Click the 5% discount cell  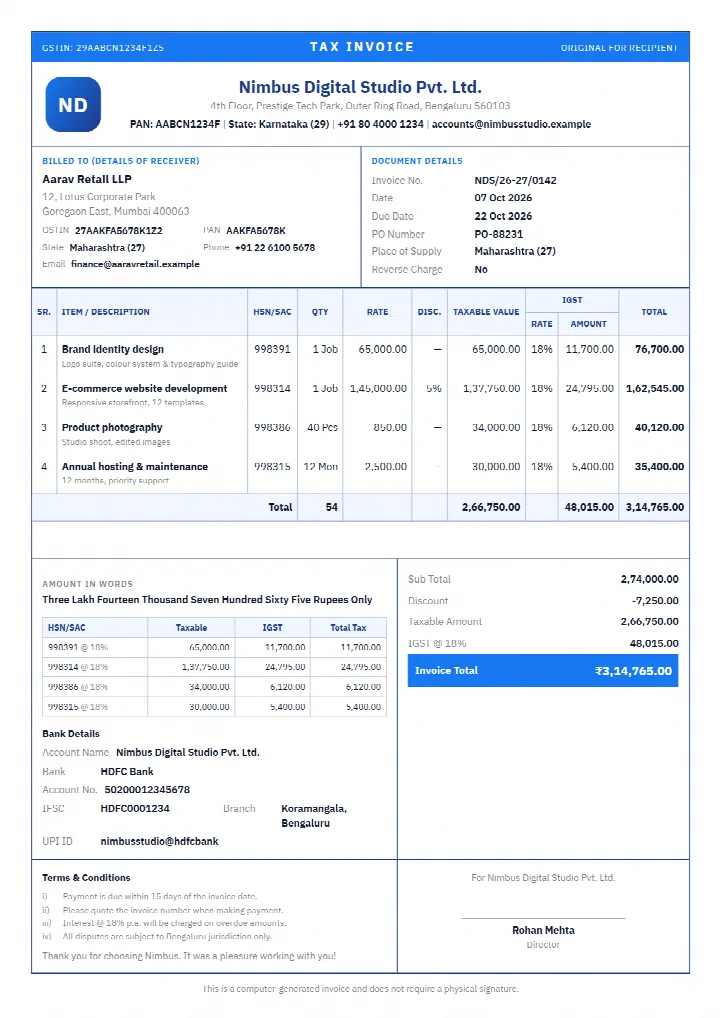click(434, 388)
